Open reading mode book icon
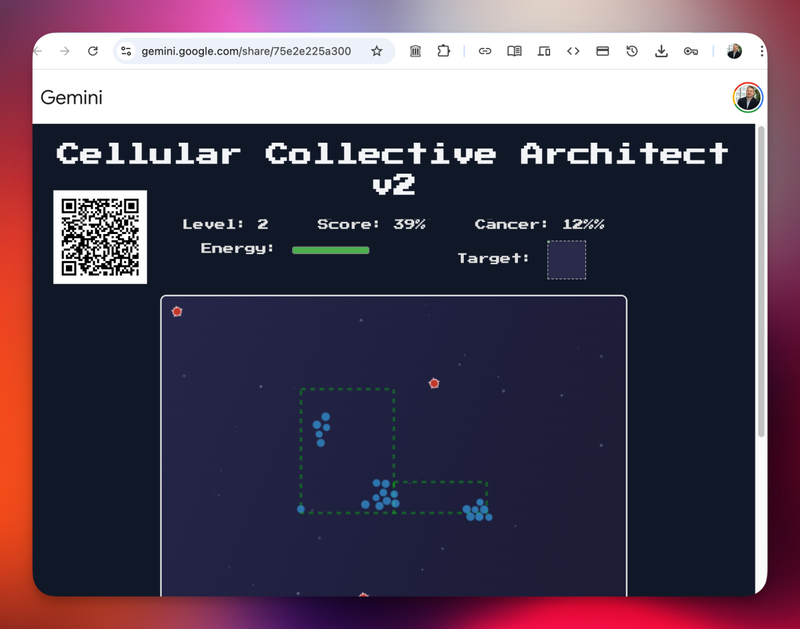Screen dimensions: 800x629 [x=514, y=51]
